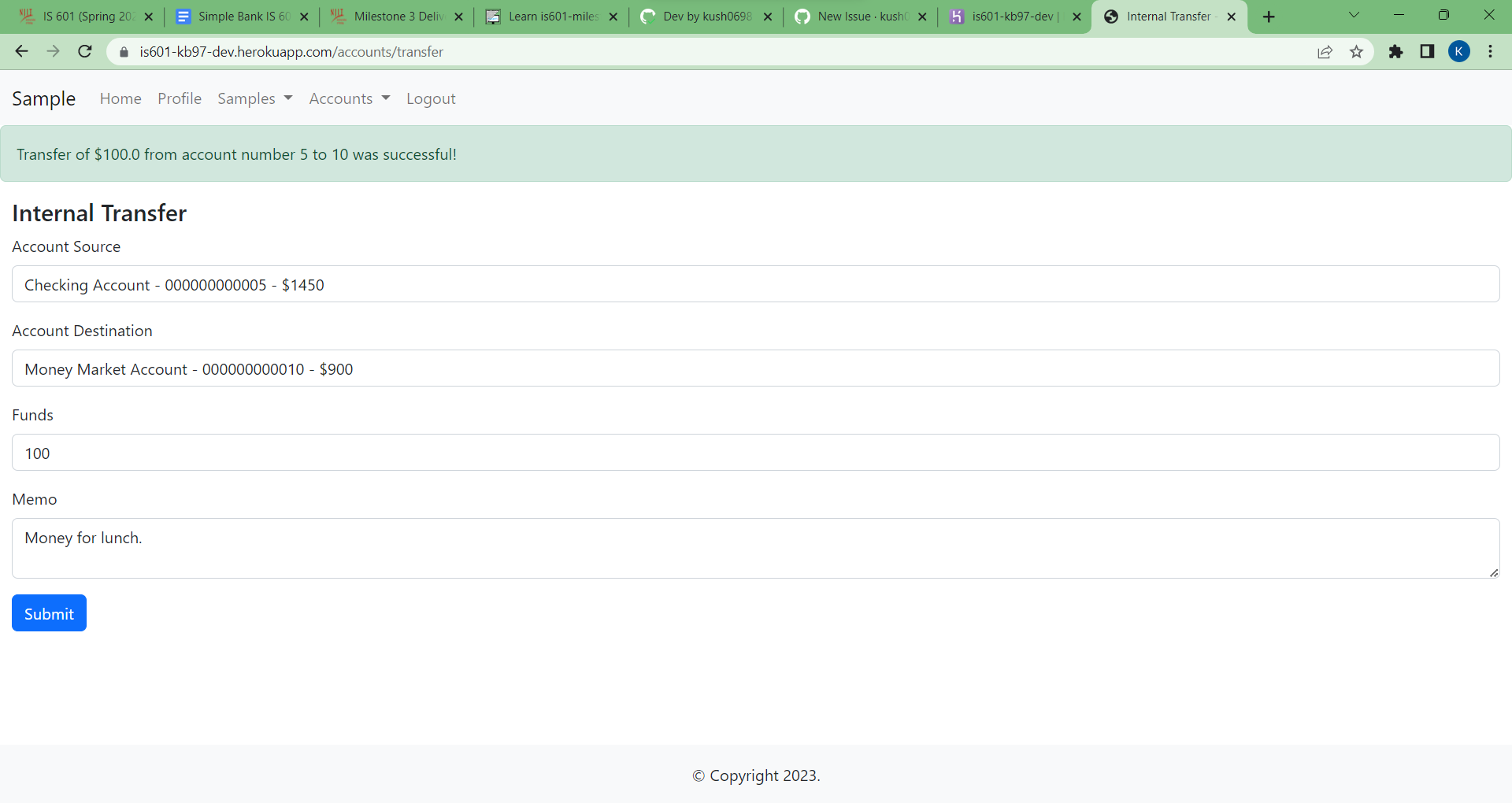
Task: Bookmark this page with the star icon
Action: (x=1357, y=51)
